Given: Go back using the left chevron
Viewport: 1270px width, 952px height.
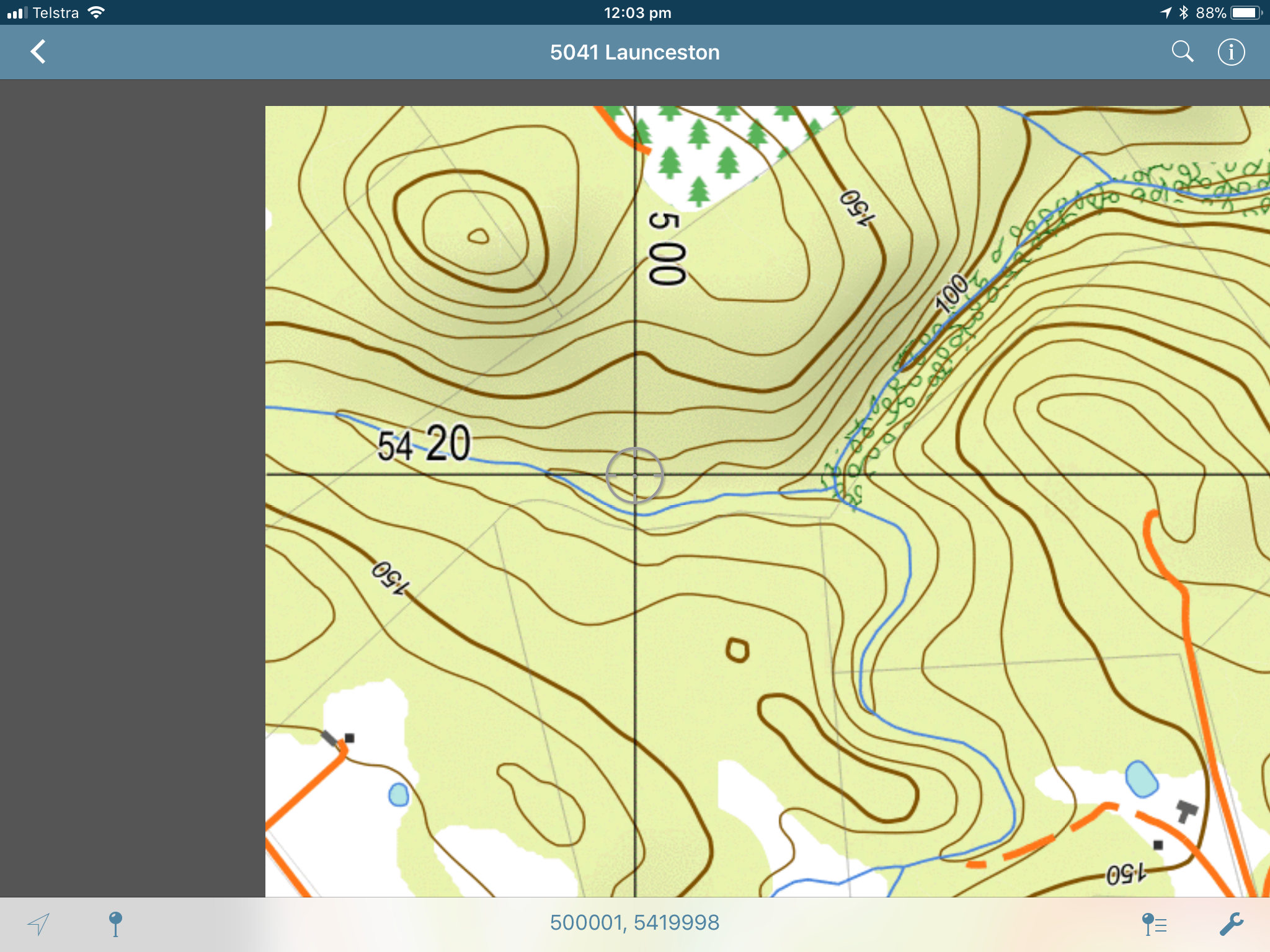Looking at the screenshot, I should pyautogui.click(x=38, y=52).
